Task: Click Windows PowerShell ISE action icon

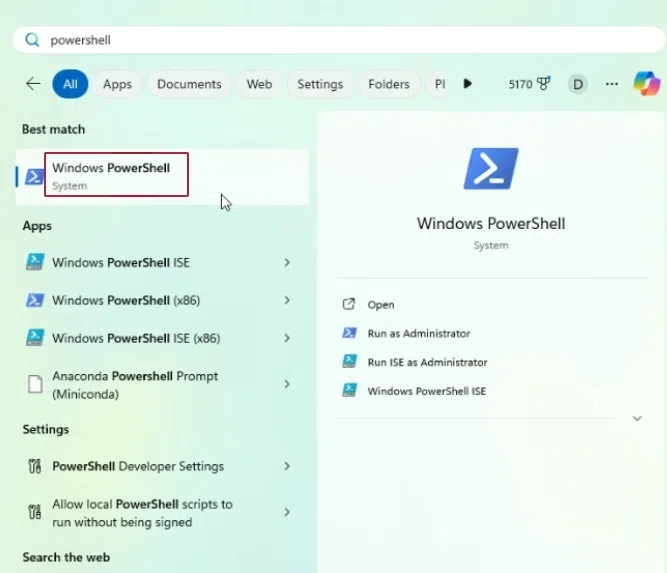Action: click(349, 390)
